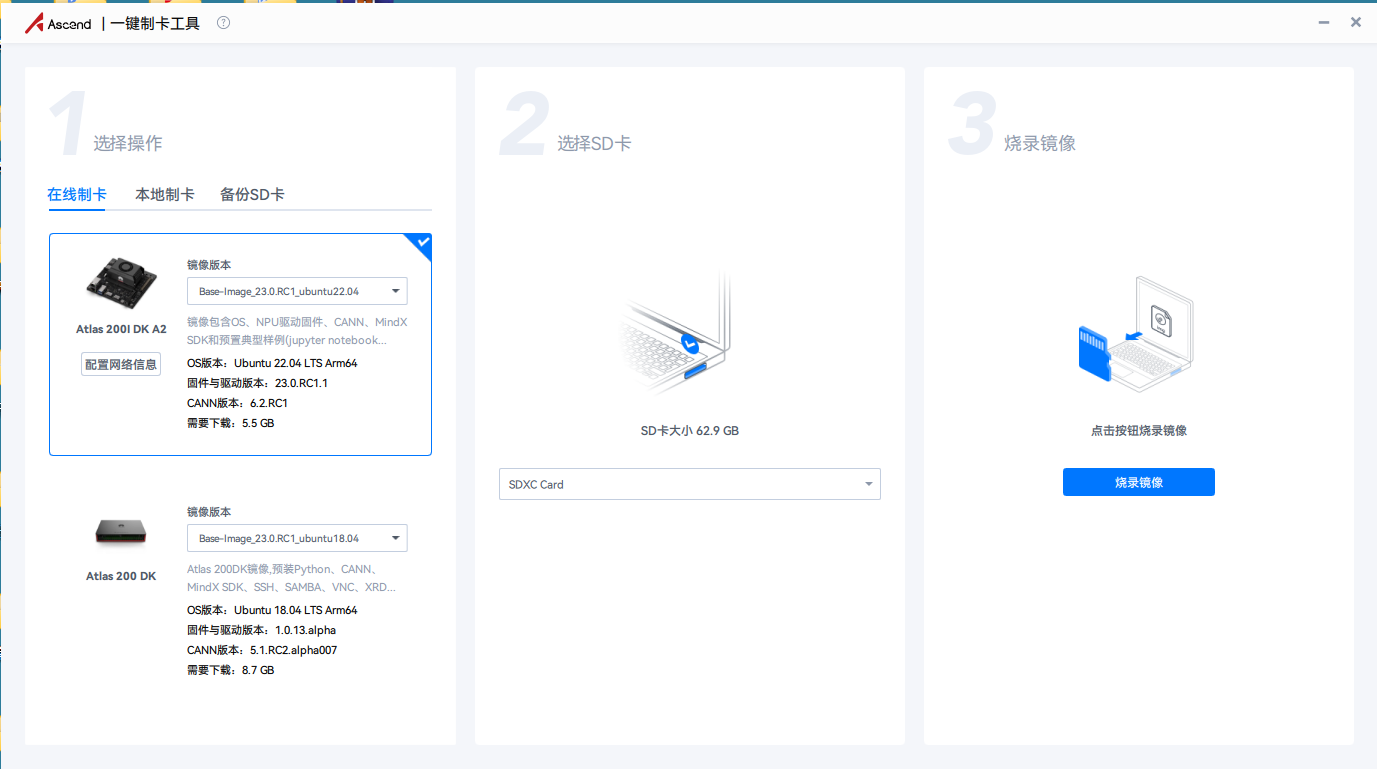Click the 配置网络信息 button
The image size is (1377, 769).
(x=121, y=364)
